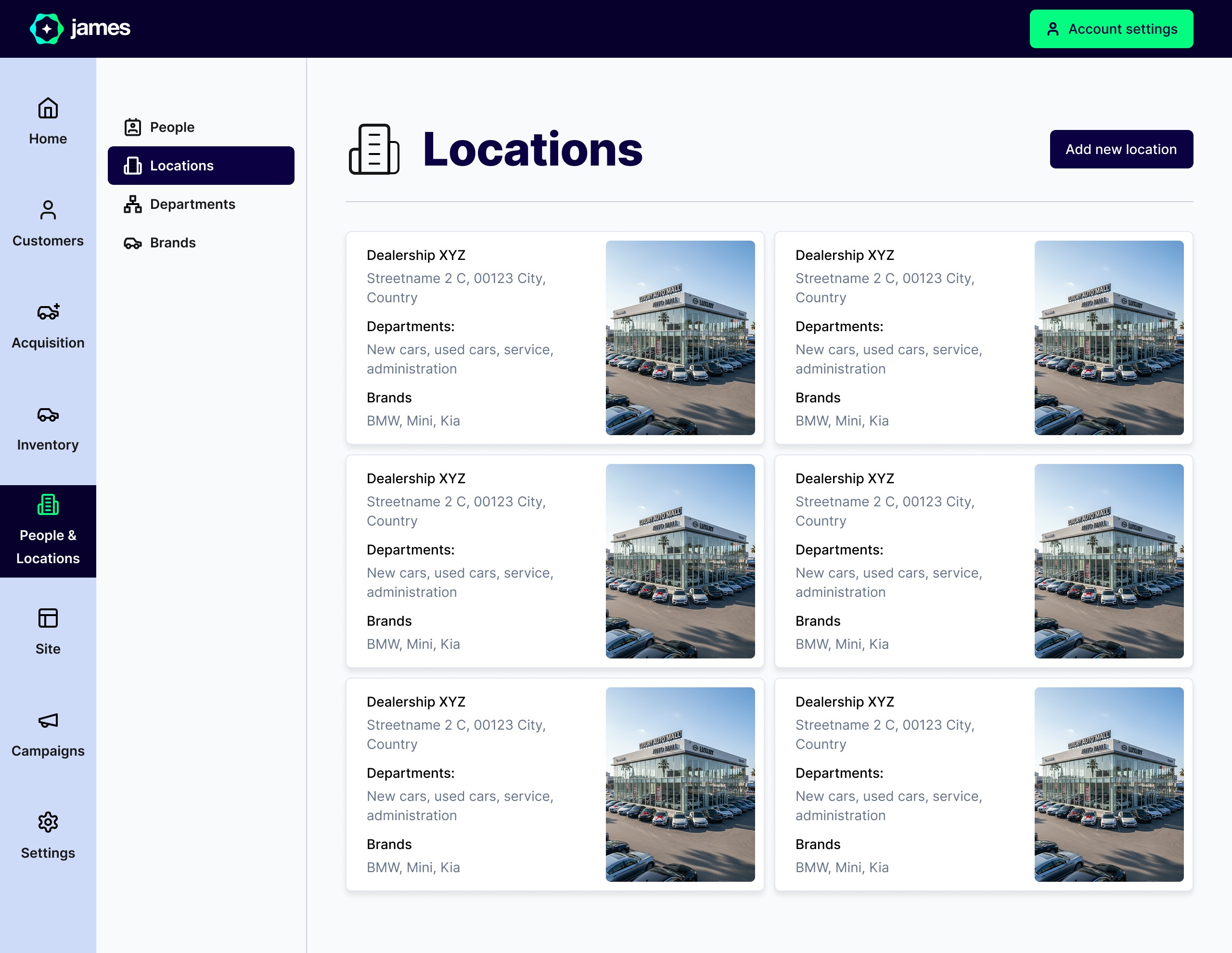Viewport: 1232px width, 953px height.
Task: Click the large Locations heading icon
Action: point(374,150)
